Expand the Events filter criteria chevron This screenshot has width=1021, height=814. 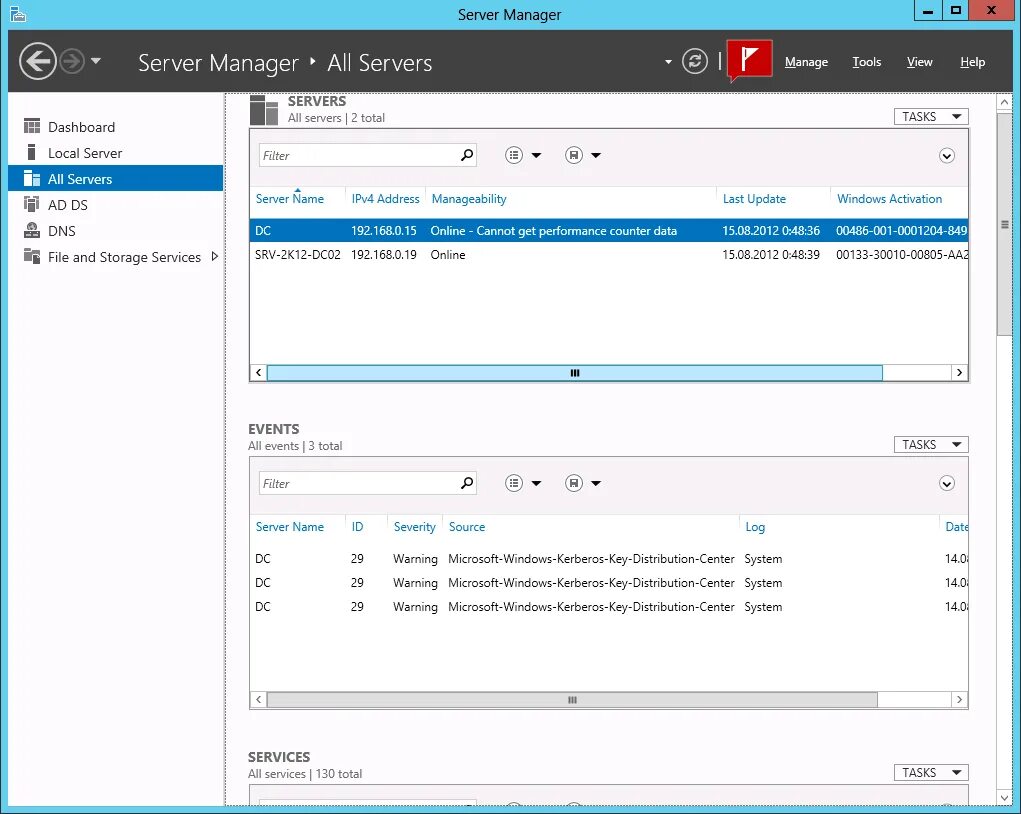click(x=947, y=483)
